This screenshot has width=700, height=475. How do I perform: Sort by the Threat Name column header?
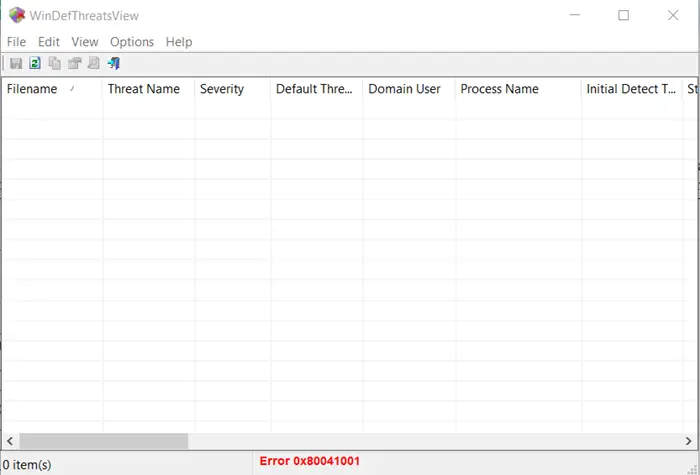[x=148, y=89]
